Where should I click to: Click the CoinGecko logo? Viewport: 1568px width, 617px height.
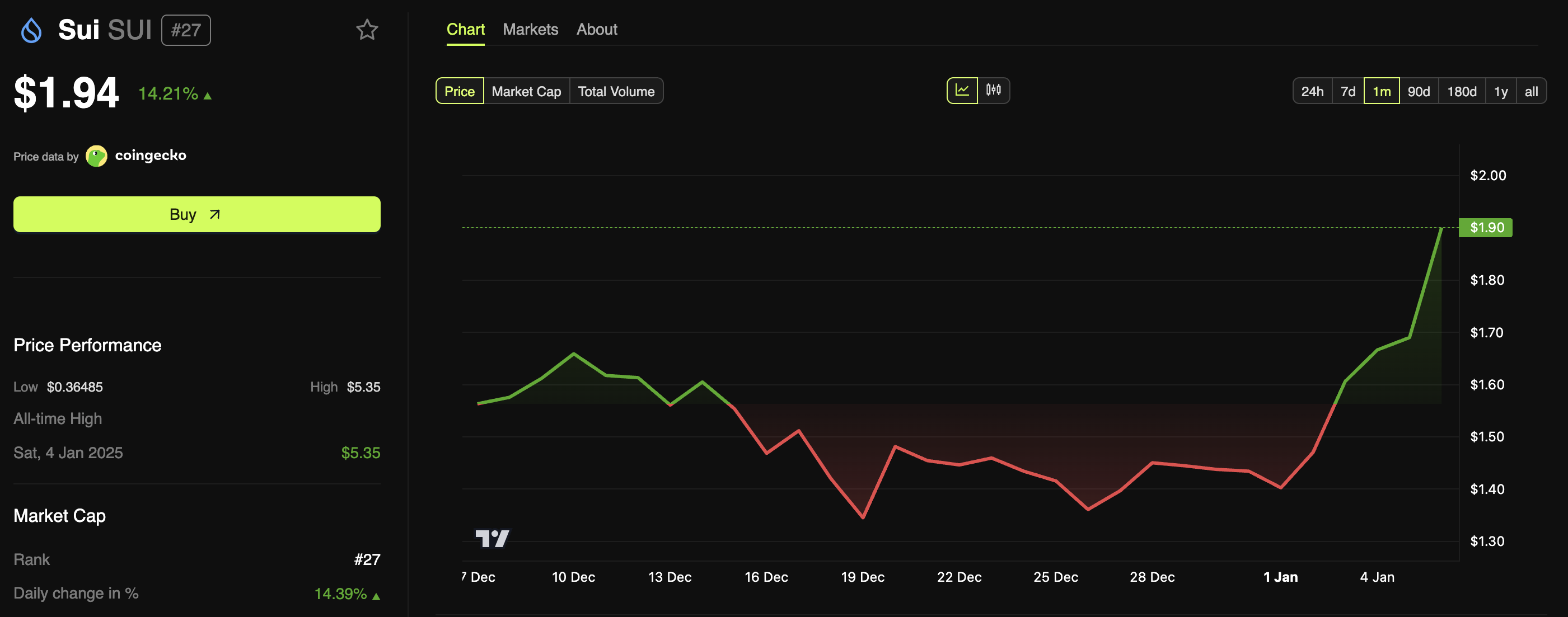[x=97, y=156]
